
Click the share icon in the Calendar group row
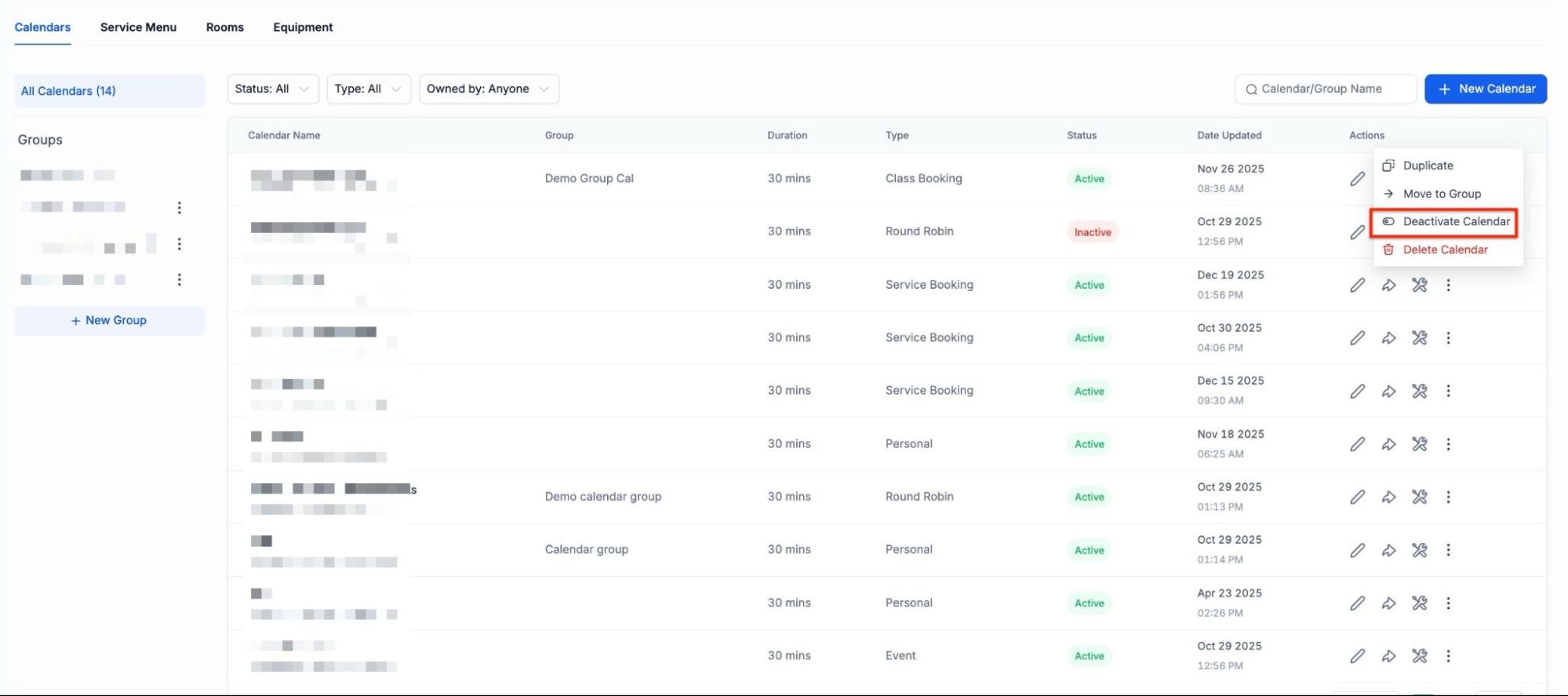pos(1388,550)
